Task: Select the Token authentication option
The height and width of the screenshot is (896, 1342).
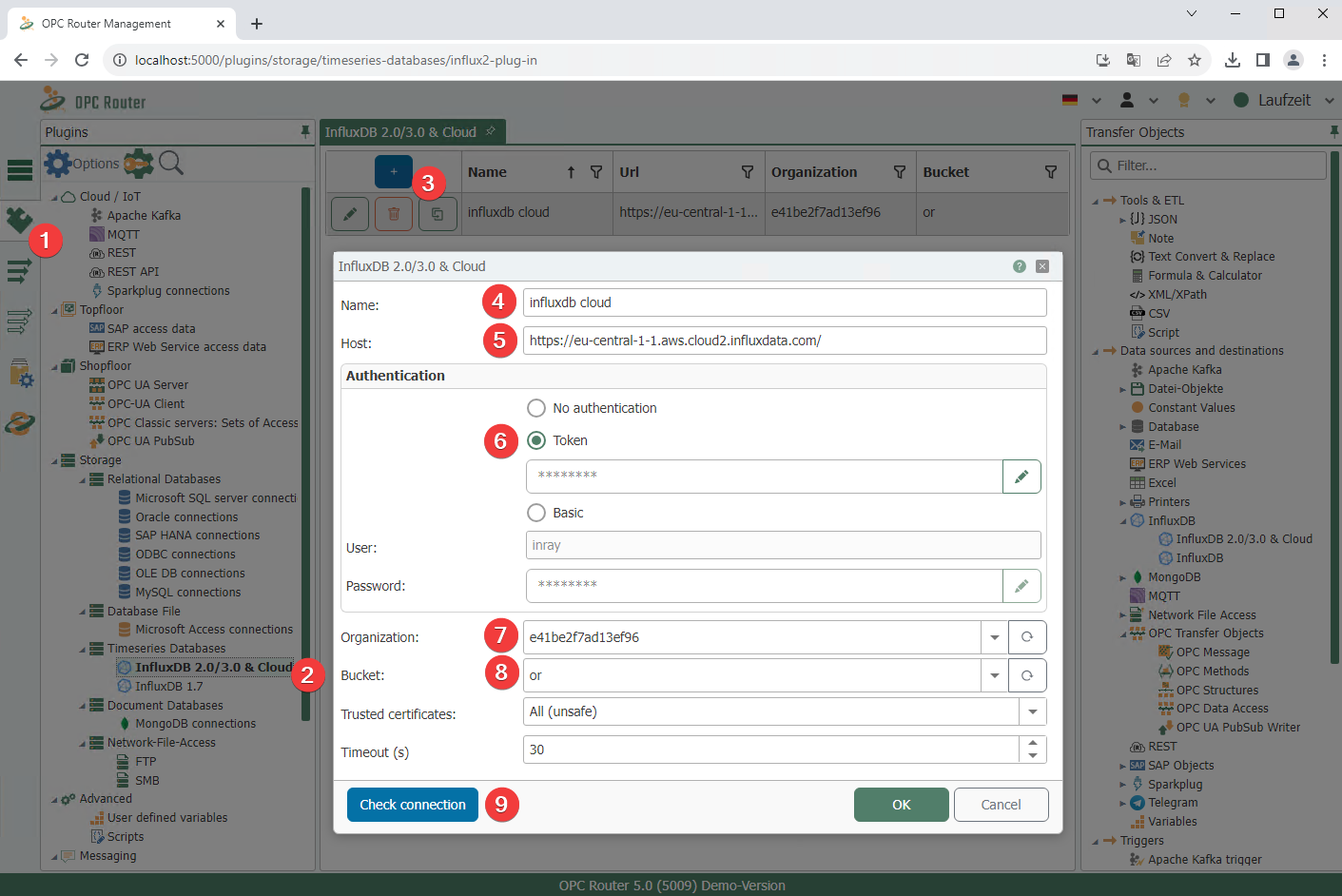Action: (536, 440)
